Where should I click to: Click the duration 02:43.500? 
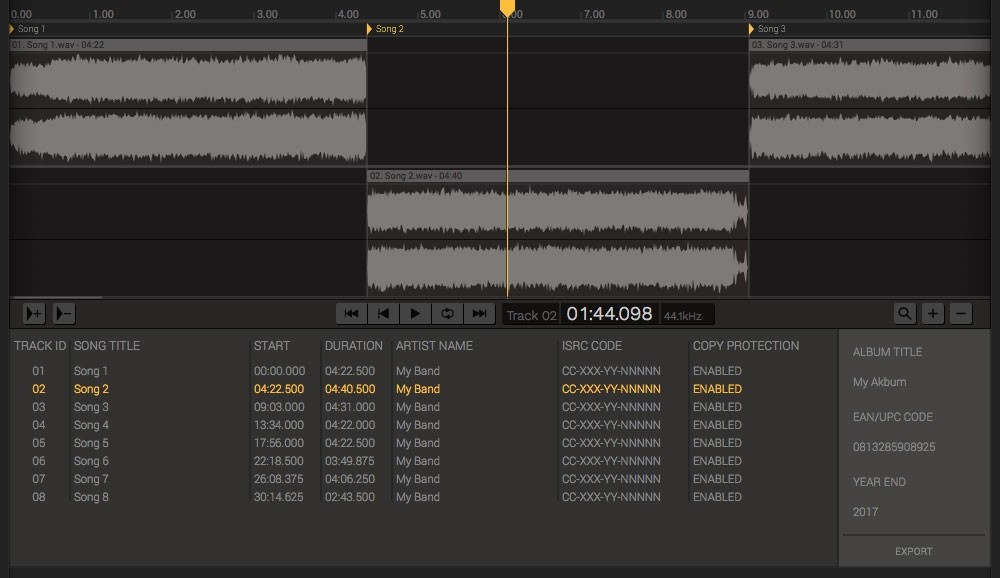point(349,496)
